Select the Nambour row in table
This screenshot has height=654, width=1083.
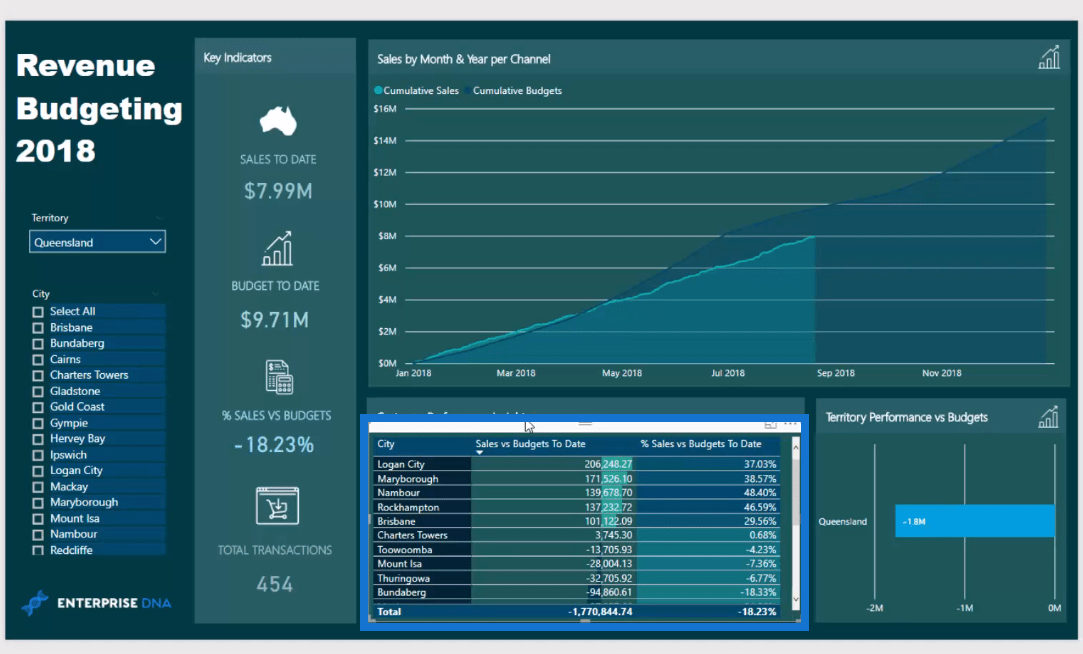[577, 492]
